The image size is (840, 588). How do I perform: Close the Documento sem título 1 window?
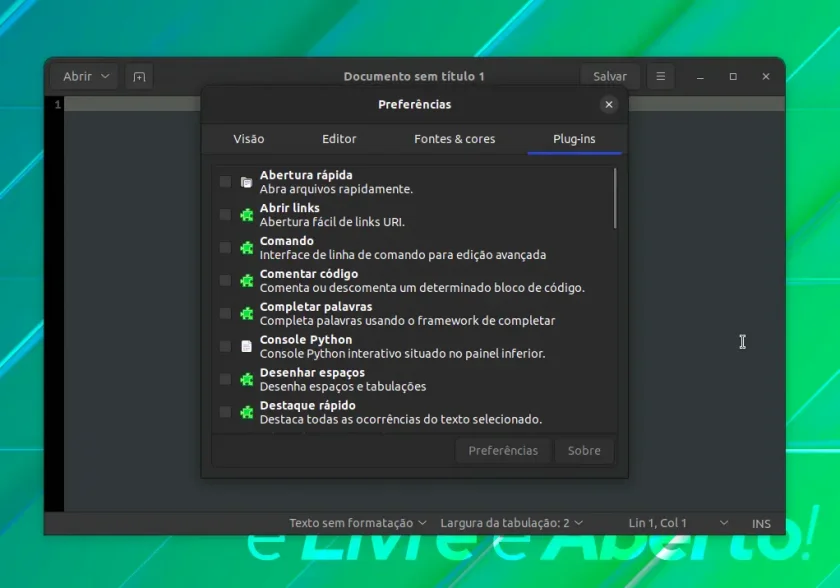[x=766, y=77]
